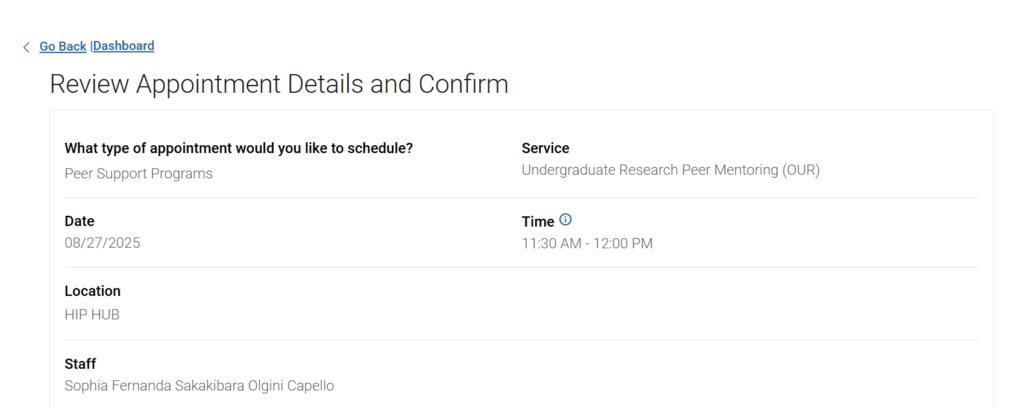Open the Time information icon
Viewport: 1024px width, 408px height.
point(566,220)
